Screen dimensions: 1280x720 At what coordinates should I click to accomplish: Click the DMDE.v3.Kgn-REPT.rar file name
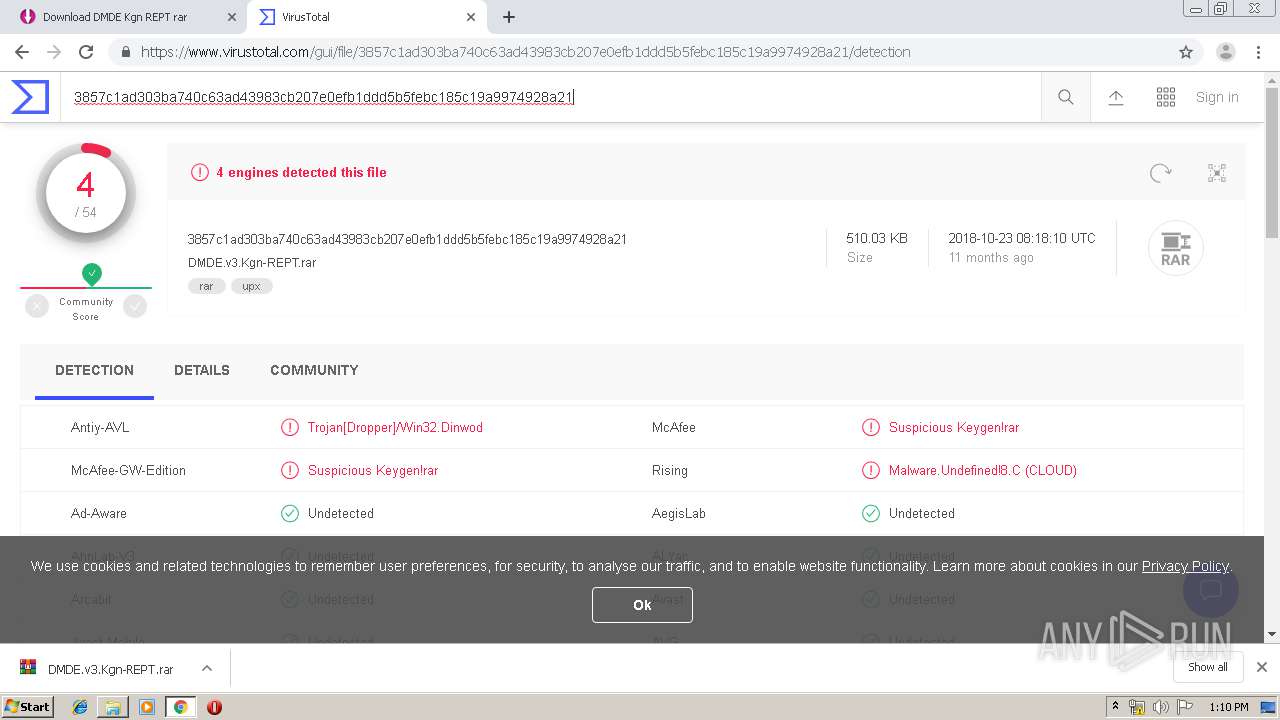252,263
